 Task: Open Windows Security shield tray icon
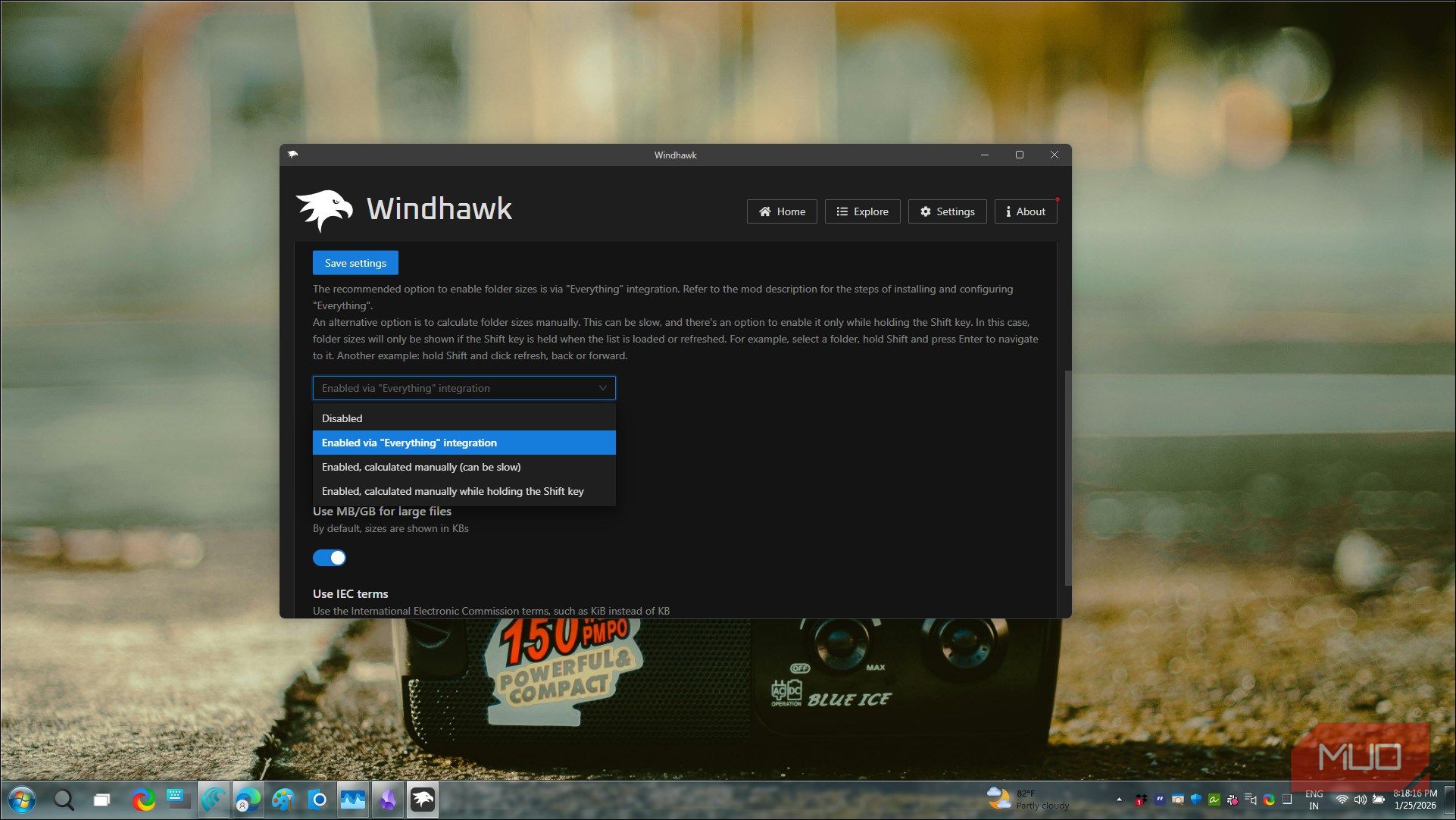1196,800
